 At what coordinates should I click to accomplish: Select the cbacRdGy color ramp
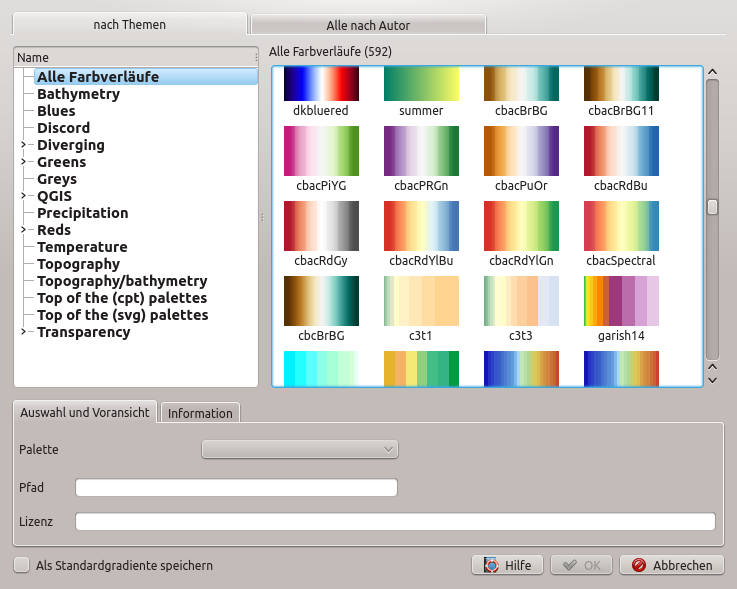point(321,226)
